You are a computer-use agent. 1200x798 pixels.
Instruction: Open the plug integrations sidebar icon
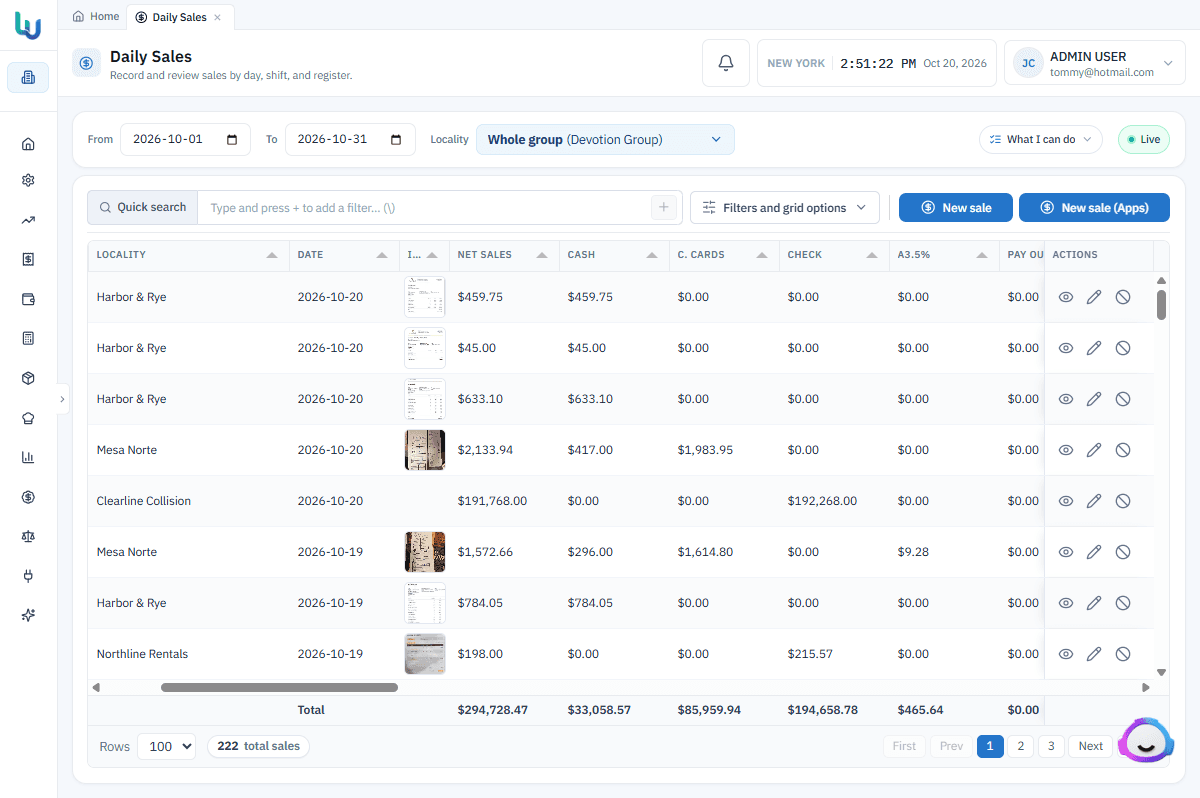pos(28,576)
